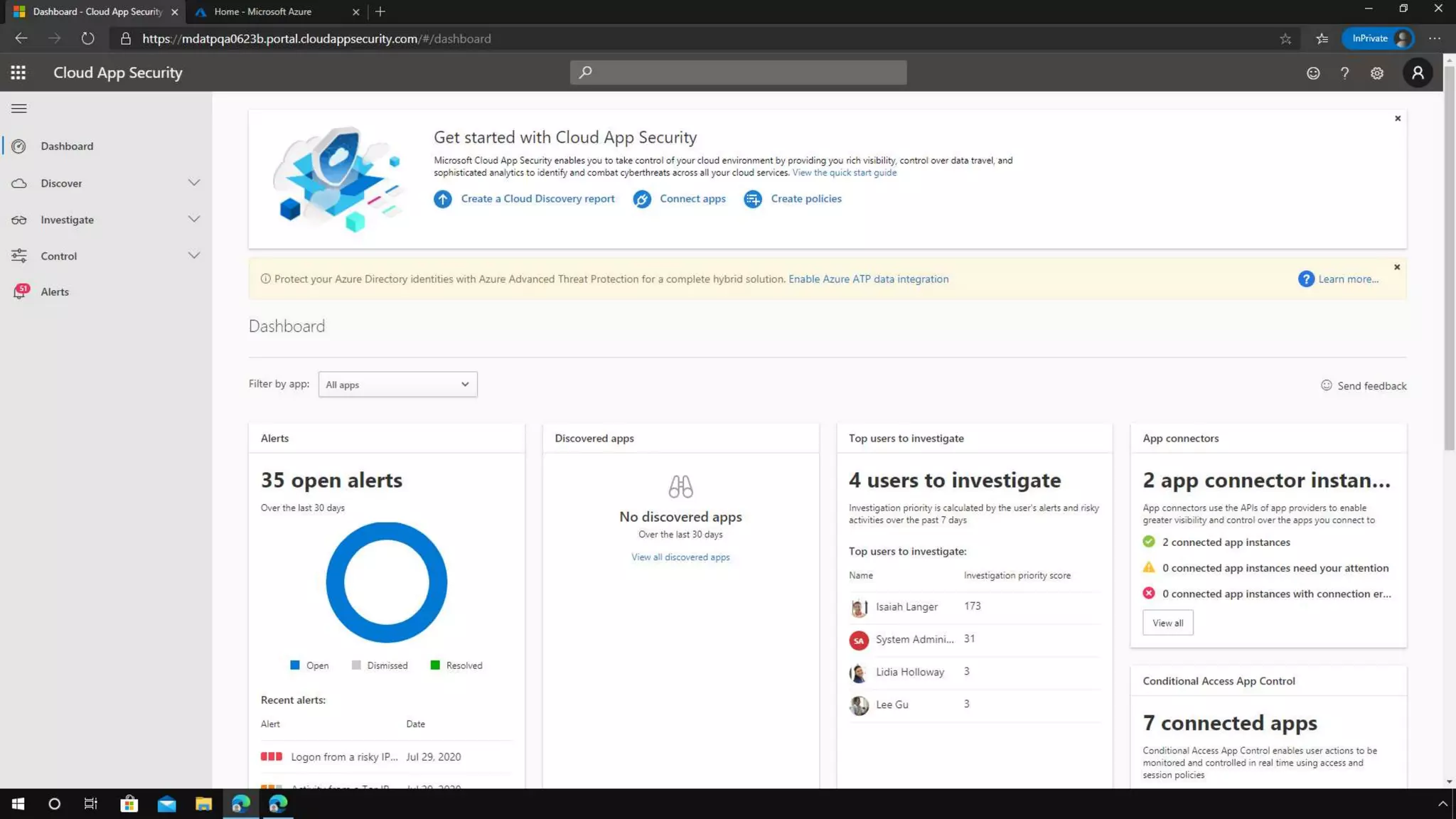Click the feedback smiley face icon
The height and width of the screenshot is (819, 1456).
(1313, 73)
